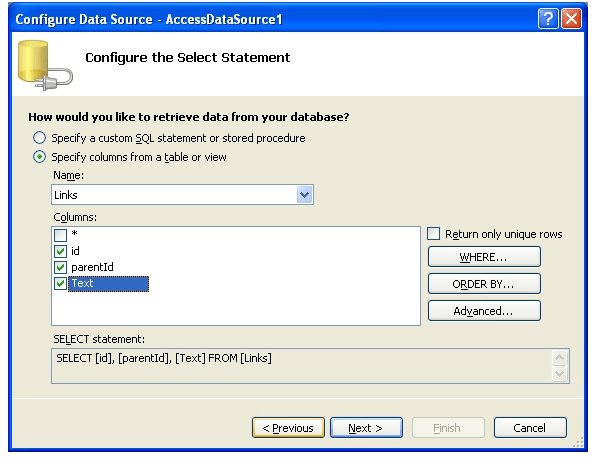The height and width of the screenshot is (460, 594).
Task: Click the database plug wizard icon
Action: click(x=45, y=65)
